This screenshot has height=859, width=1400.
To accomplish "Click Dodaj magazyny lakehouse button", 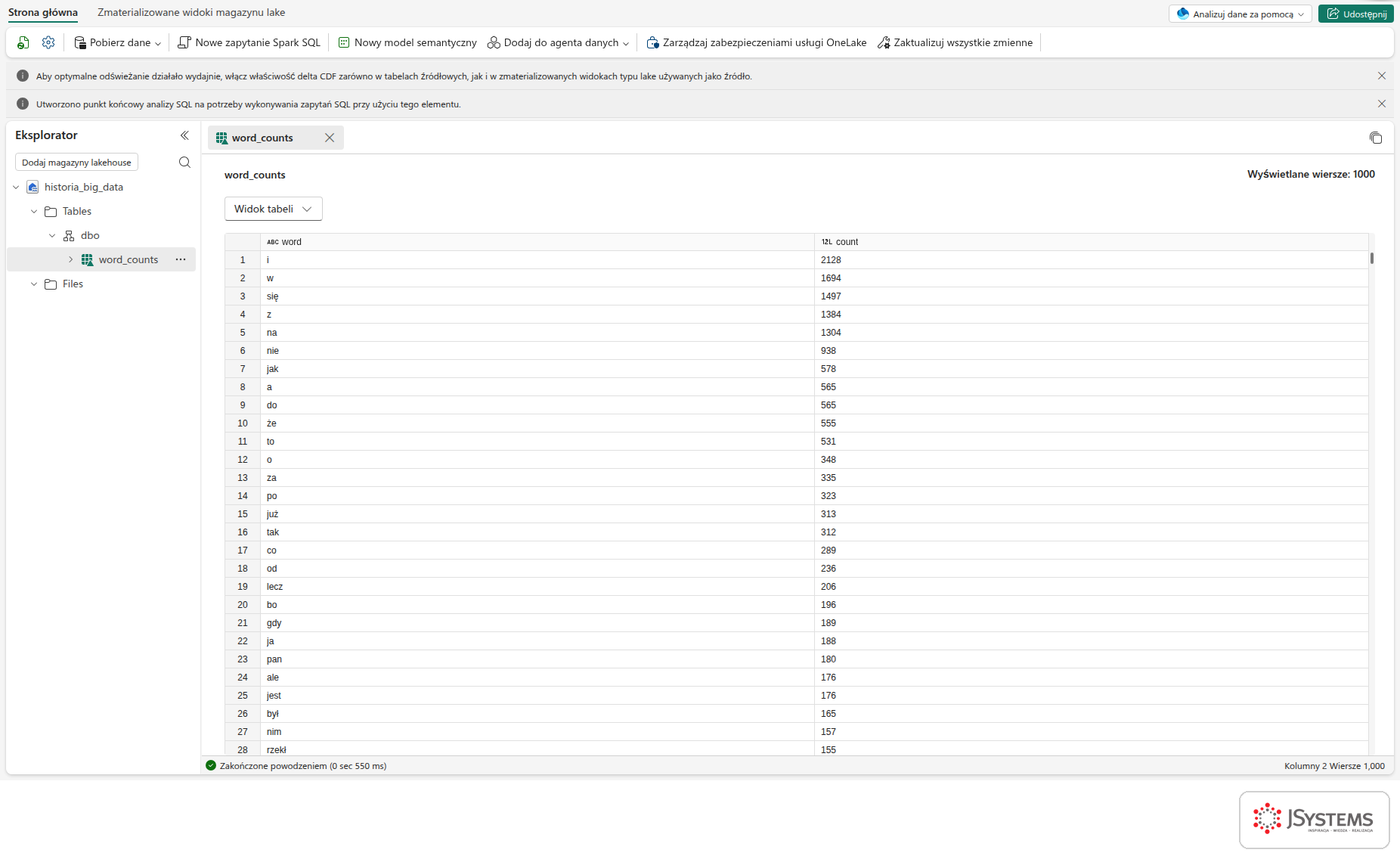I will [76, 163].
